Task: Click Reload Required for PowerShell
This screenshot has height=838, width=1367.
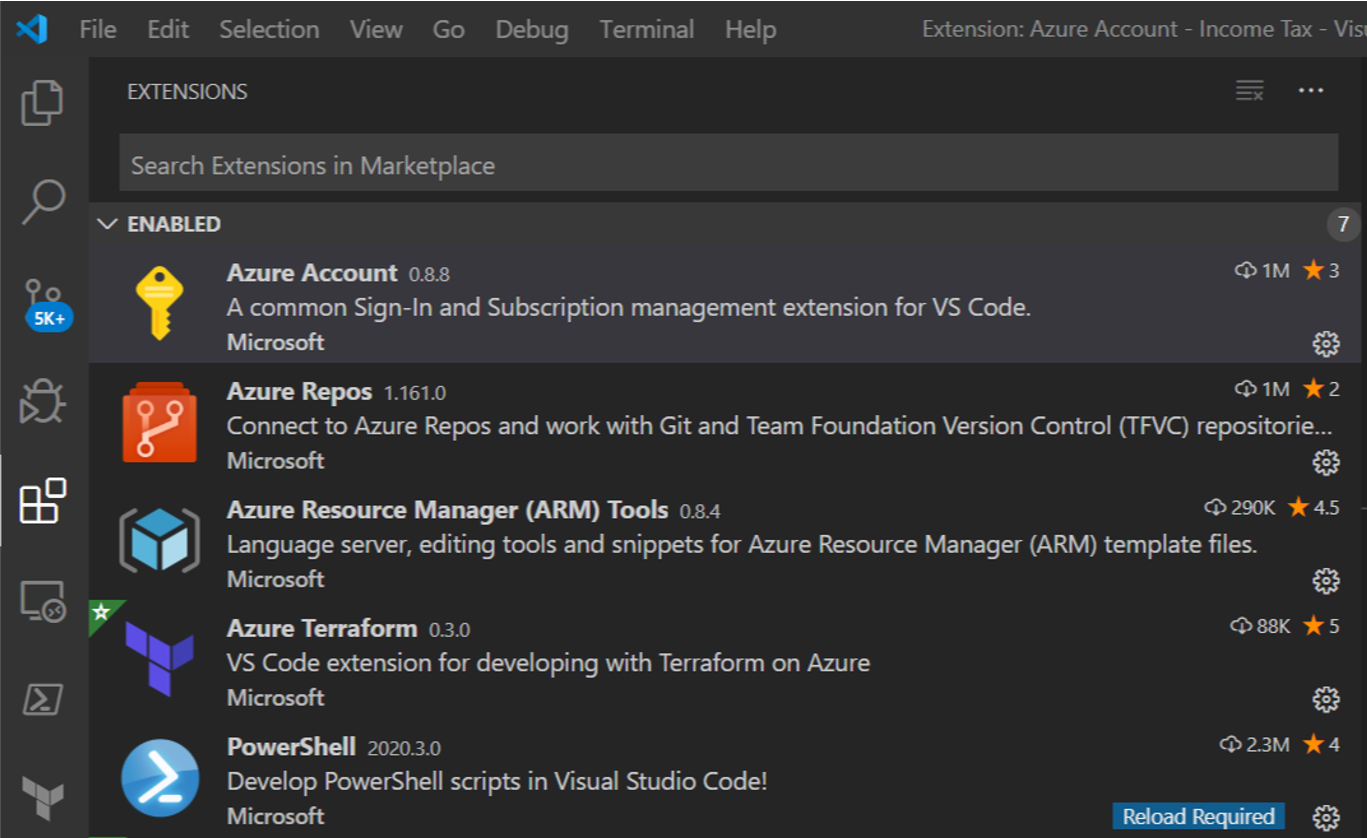Action: click(1197, 816)
